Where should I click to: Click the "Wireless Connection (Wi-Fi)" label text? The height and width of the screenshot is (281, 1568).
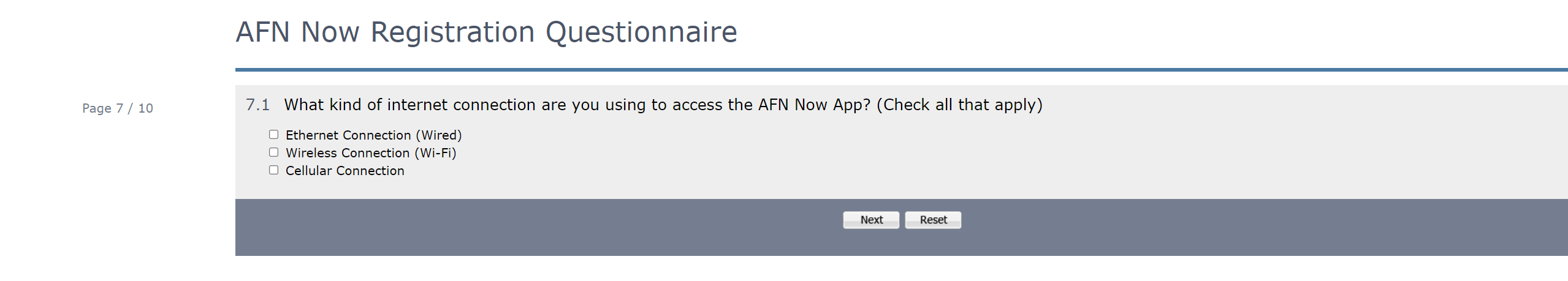pyautogui.click(x=371, y=153)
